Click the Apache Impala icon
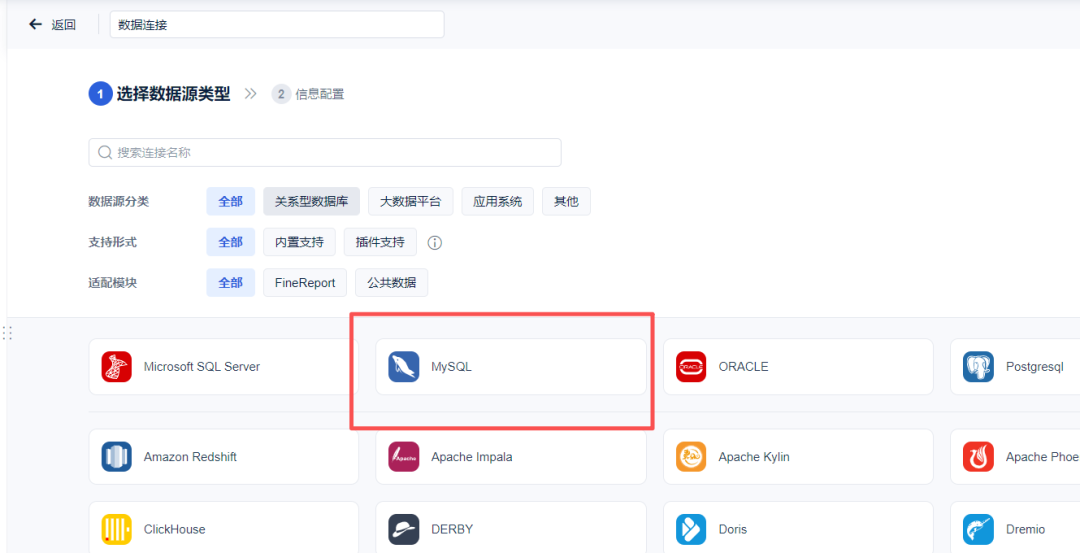The height and width of the screenshot is (553, 1080). pyautogui.click(x=404, y=457)
